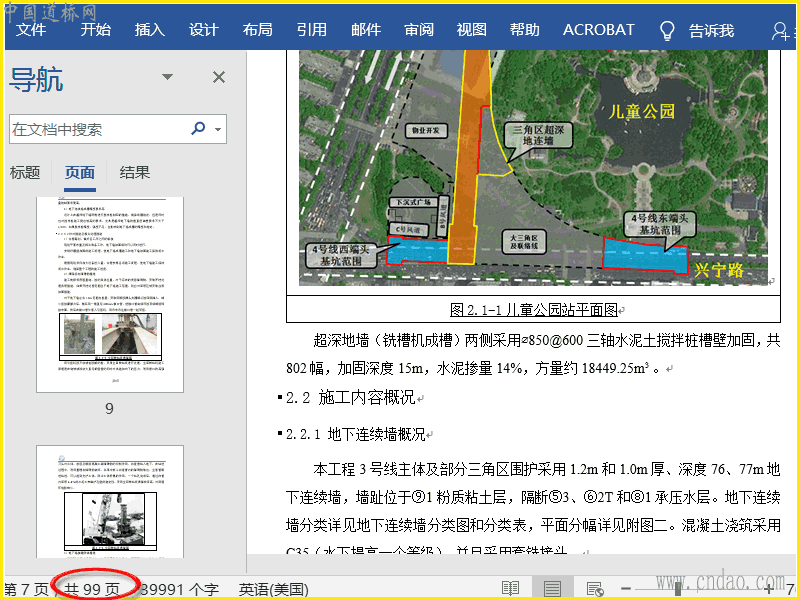
Task: Open the 文件 menu
Action: click(x=31, y=30)
